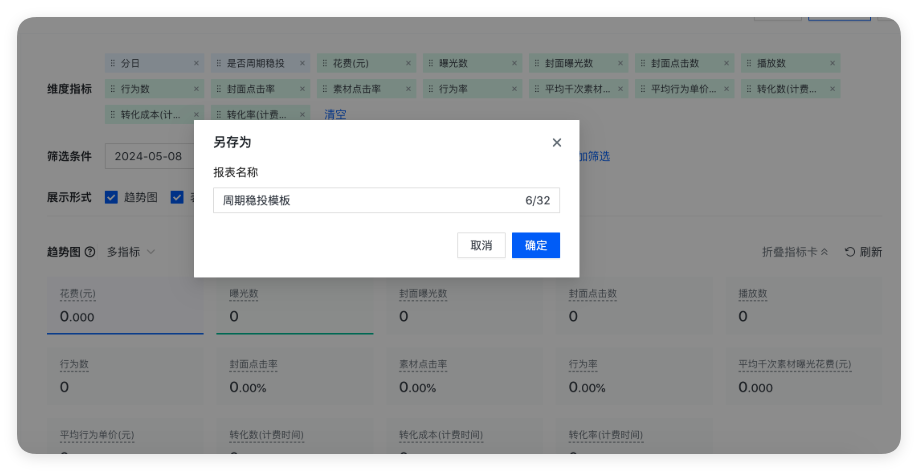The height and width of the screenshot is (471, 918).
Task: Remove the 封面曝光数 metric tag
Action: pyautogui.click(x=620, y=63)
